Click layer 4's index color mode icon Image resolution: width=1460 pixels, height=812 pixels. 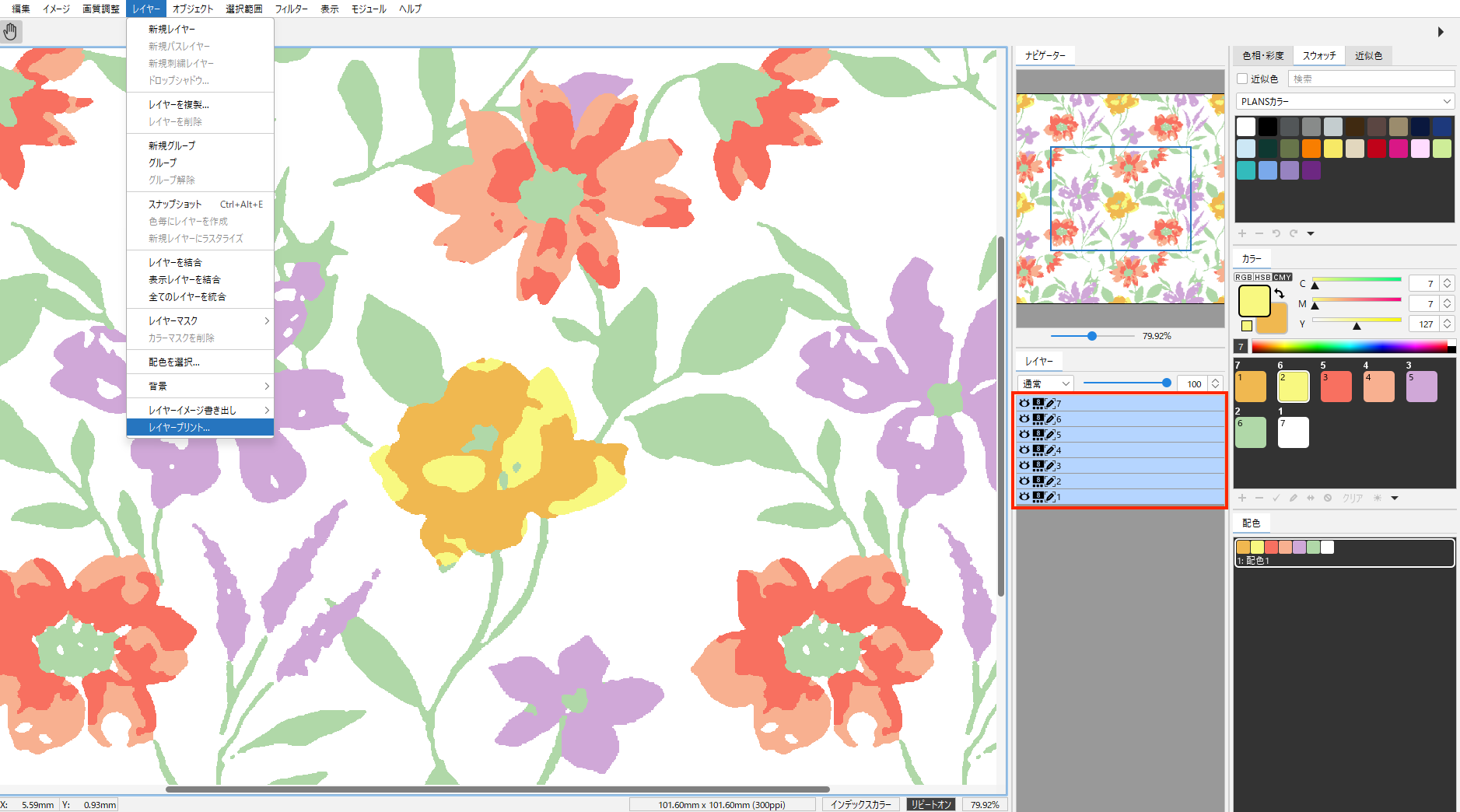tap(1038, 450)
